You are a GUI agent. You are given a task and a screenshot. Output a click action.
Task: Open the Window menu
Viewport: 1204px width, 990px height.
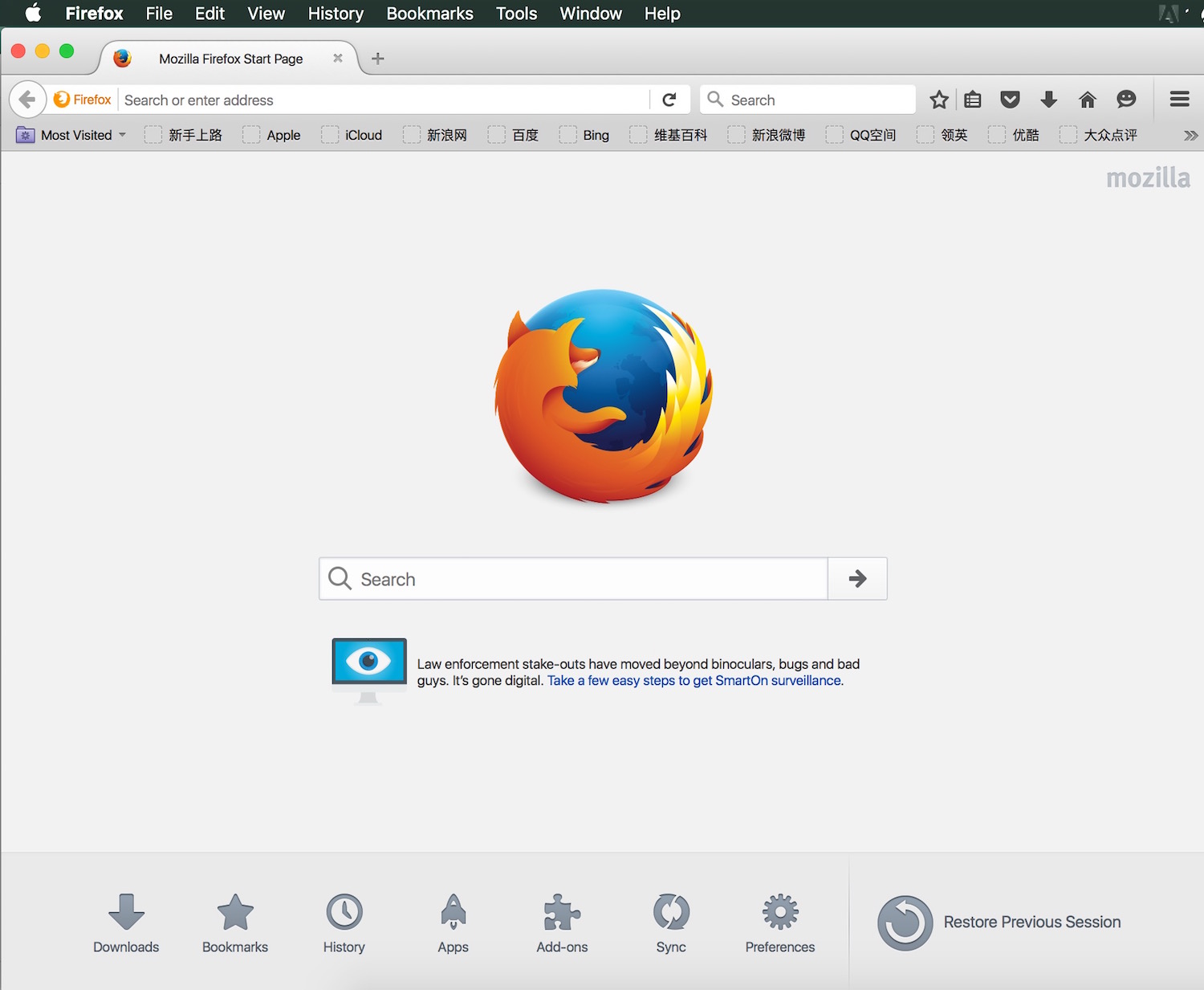pyautogui.click(x=591, y=13)
